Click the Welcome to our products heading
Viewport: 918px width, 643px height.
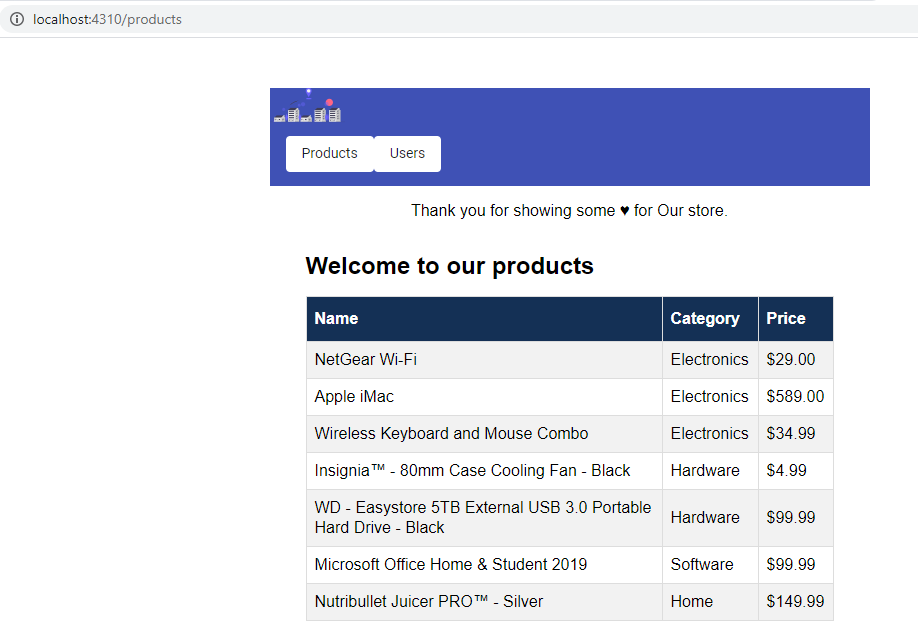point(449,266)
